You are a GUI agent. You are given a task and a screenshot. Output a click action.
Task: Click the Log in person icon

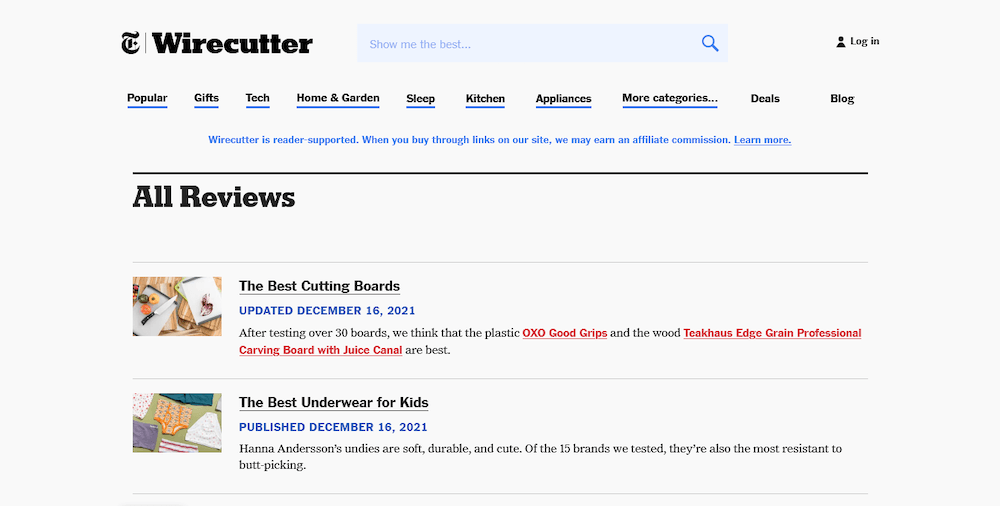tap(841, 42)
